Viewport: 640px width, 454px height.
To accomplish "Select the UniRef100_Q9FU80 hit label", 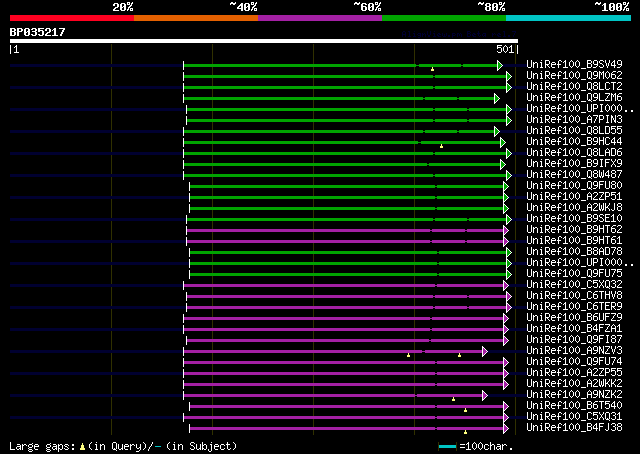I will click(x=574, y=186).
